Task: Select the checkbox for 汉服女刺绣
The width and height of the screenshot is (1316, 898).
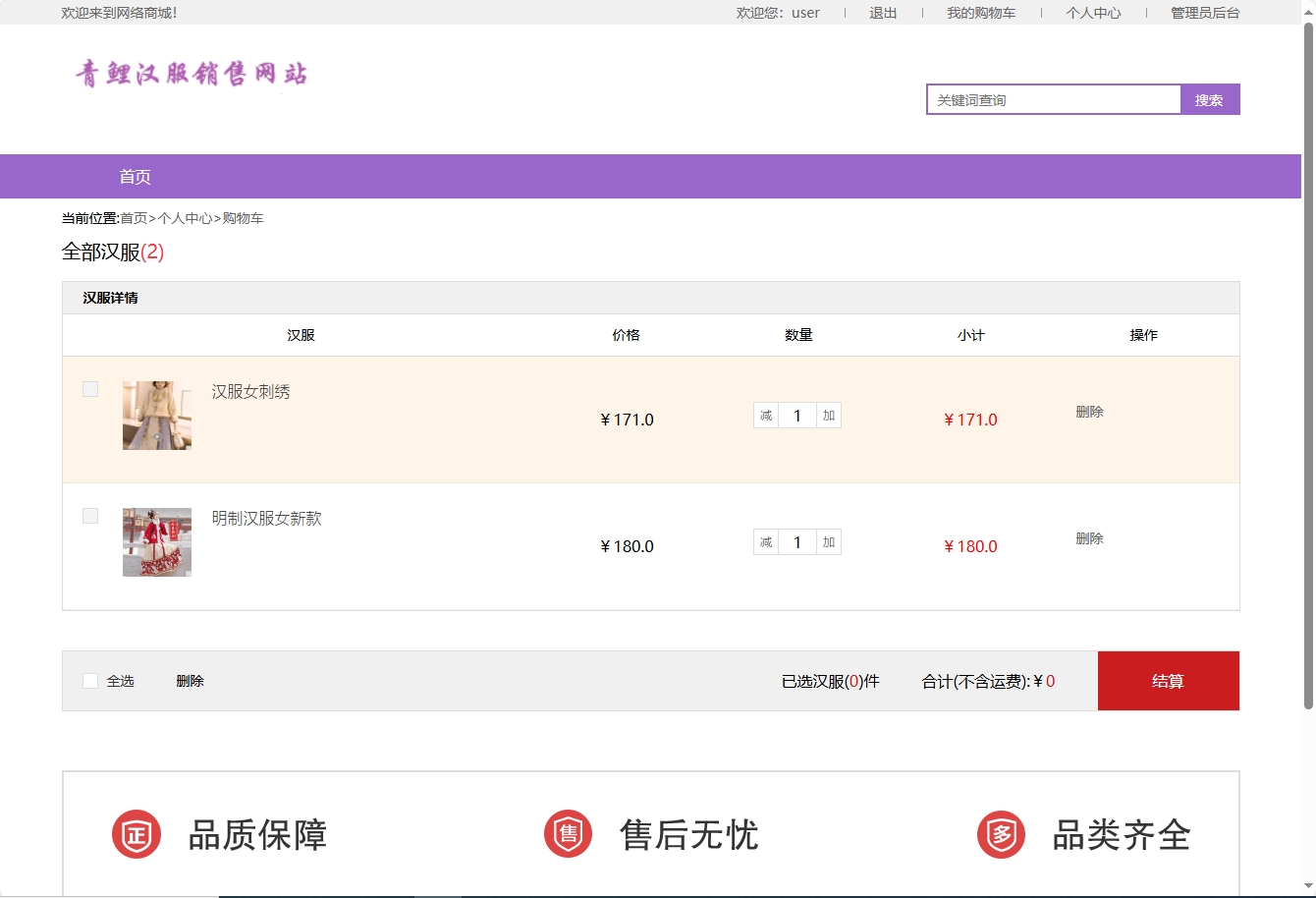Action: coord(90,389)
